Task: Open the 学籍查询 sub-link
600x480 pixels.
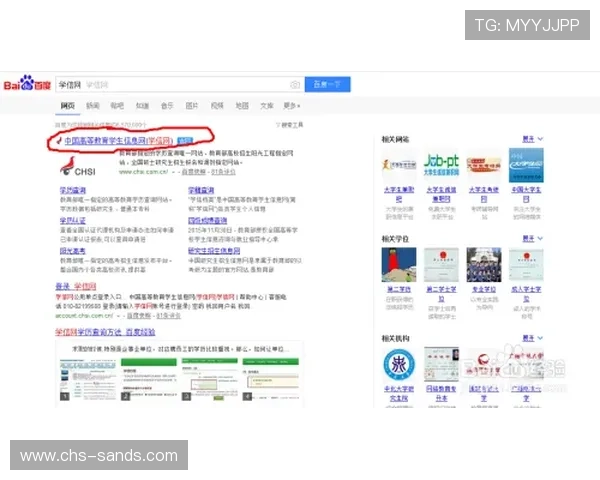Action: (201, 190)
